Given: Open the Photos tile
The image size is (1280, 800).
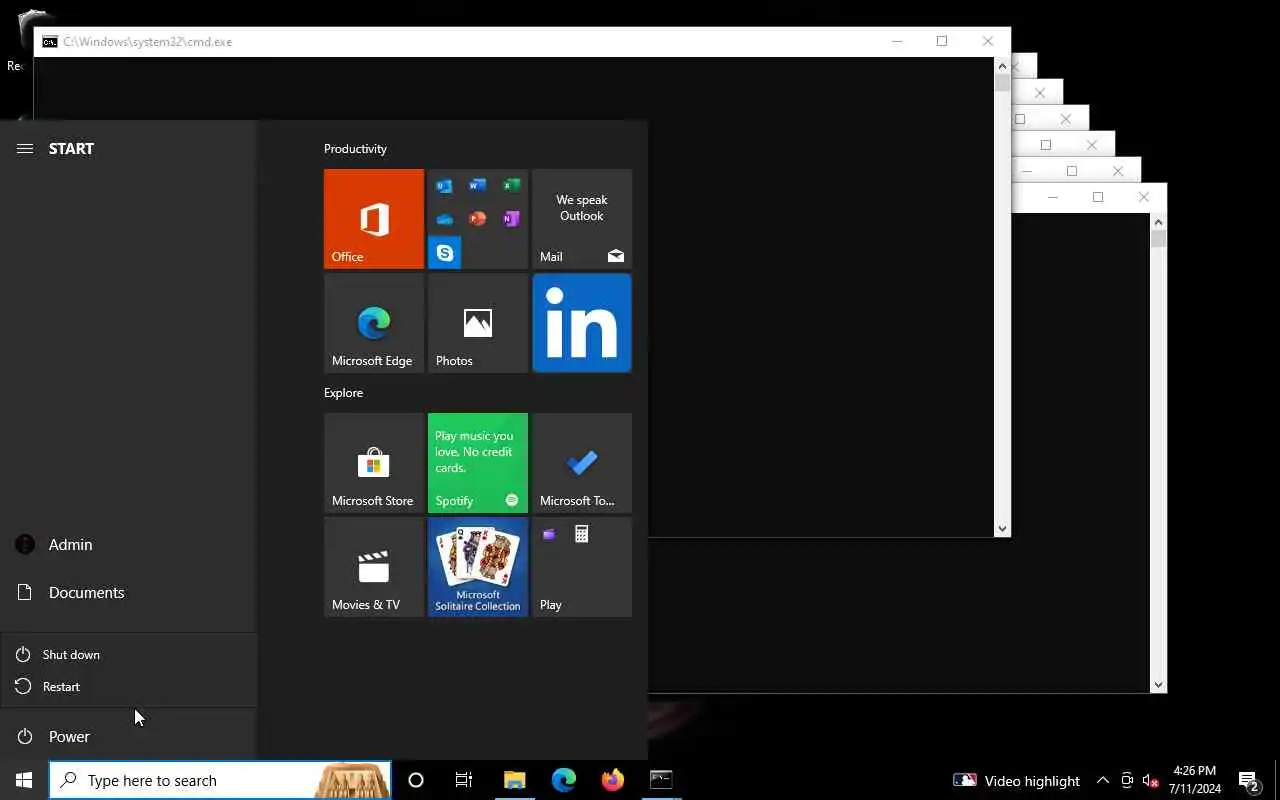Looking at the screenshot, I should (478, 323).
